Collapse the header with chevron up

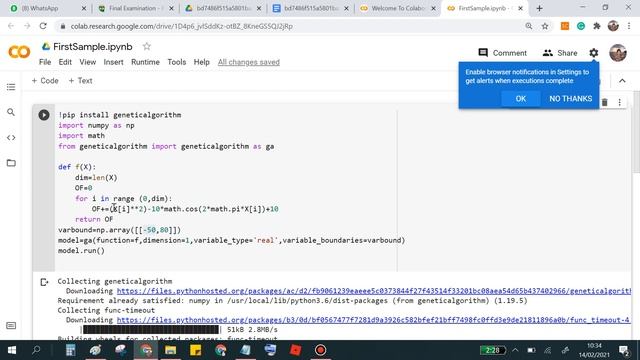pos(622,81)
